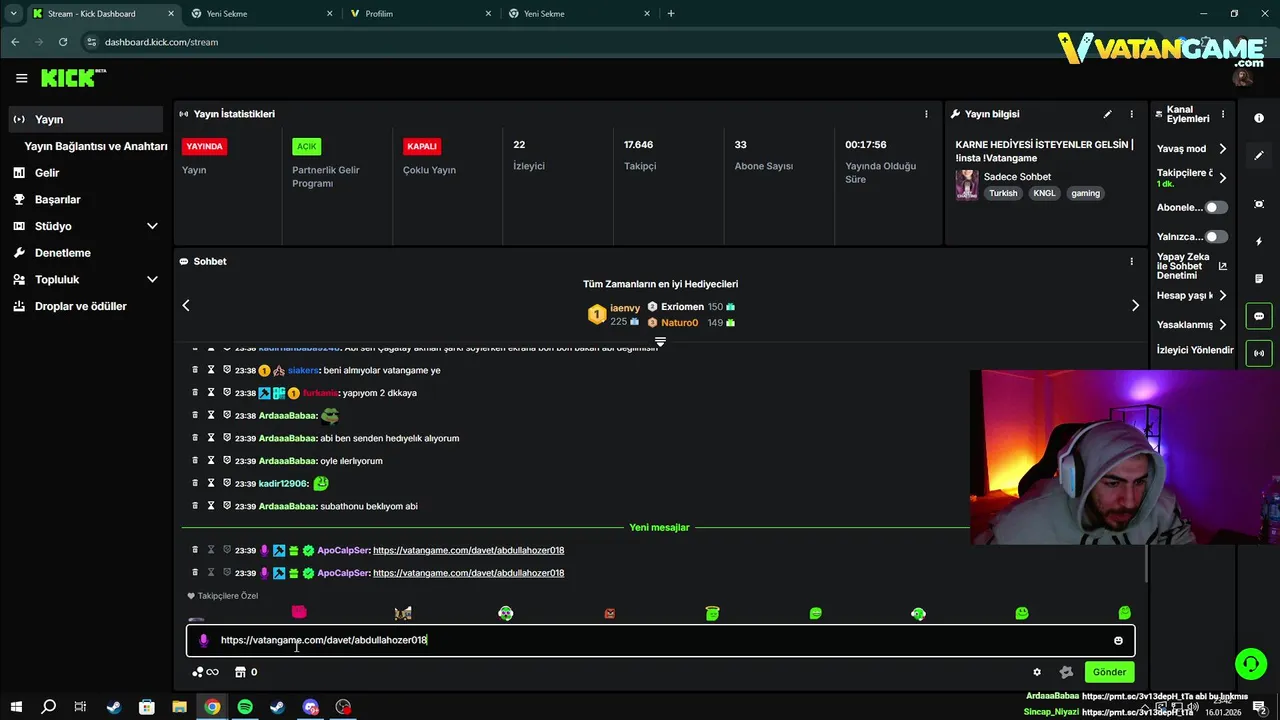
Task: Edit stream info with pencil icon
Action: pos(1107,114)
